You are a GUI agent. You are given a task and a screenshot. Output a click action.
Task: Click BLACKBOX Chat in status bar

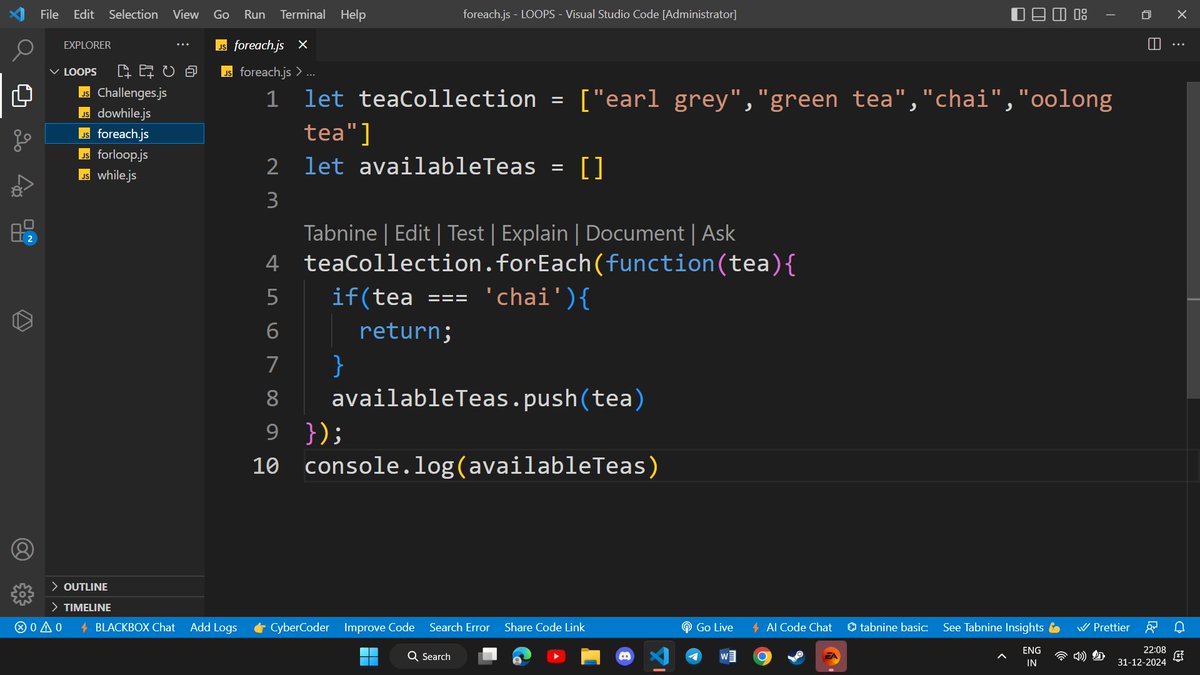click(x=127, y=627)
